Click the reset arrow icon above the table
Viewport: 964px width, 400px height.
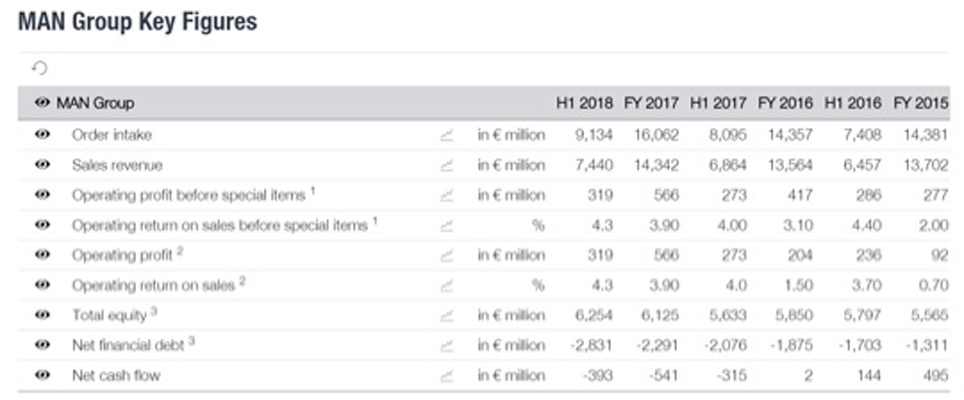[39, 68]
